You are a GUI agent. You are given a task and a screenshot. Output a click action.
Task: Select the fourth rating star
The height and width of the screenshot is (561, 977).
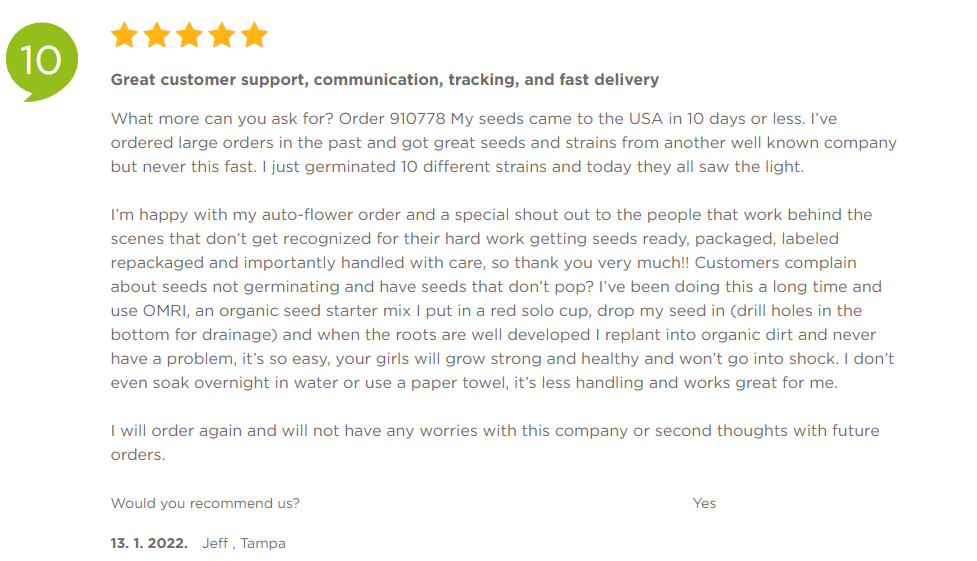(222, 36)
